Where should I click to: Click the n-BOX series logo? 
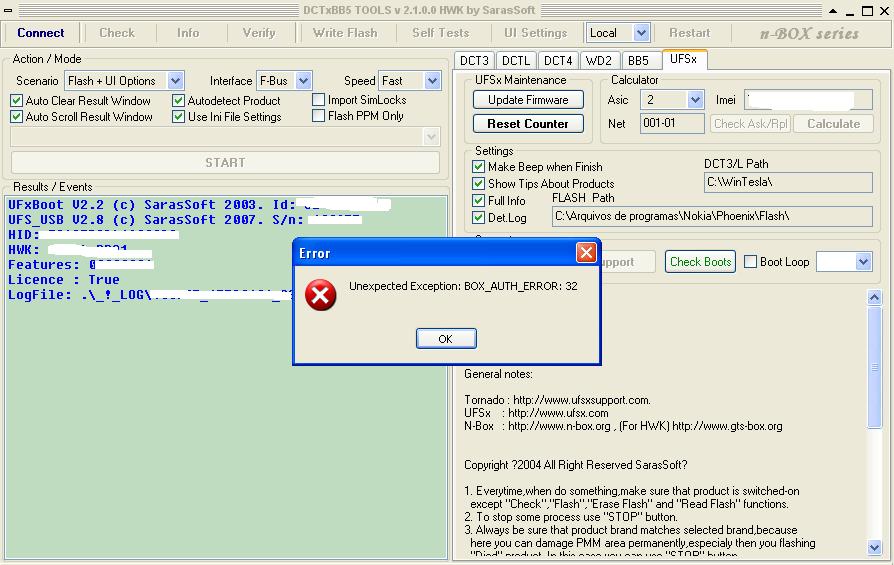[809, 34]
